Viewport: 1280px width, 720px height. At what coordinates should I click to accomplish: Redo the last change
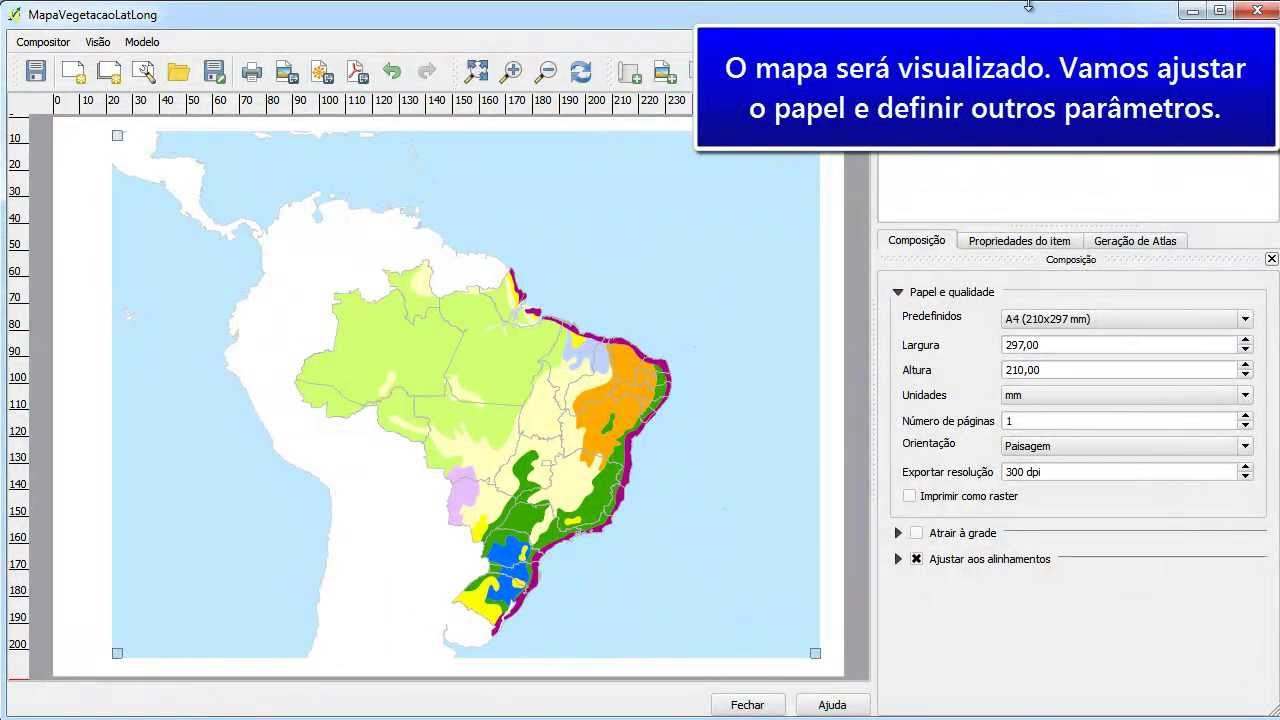[x=427, y=71]
